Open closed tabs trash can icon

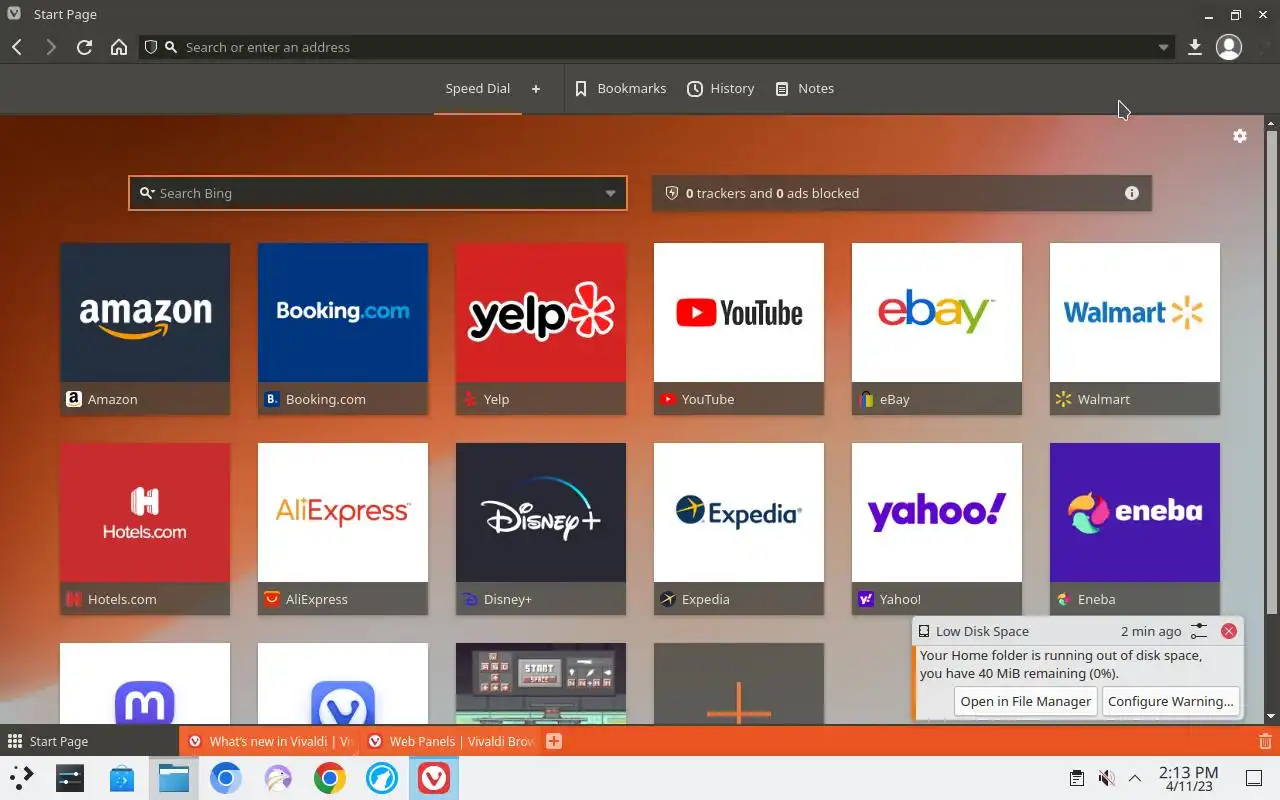[1265, 741]
